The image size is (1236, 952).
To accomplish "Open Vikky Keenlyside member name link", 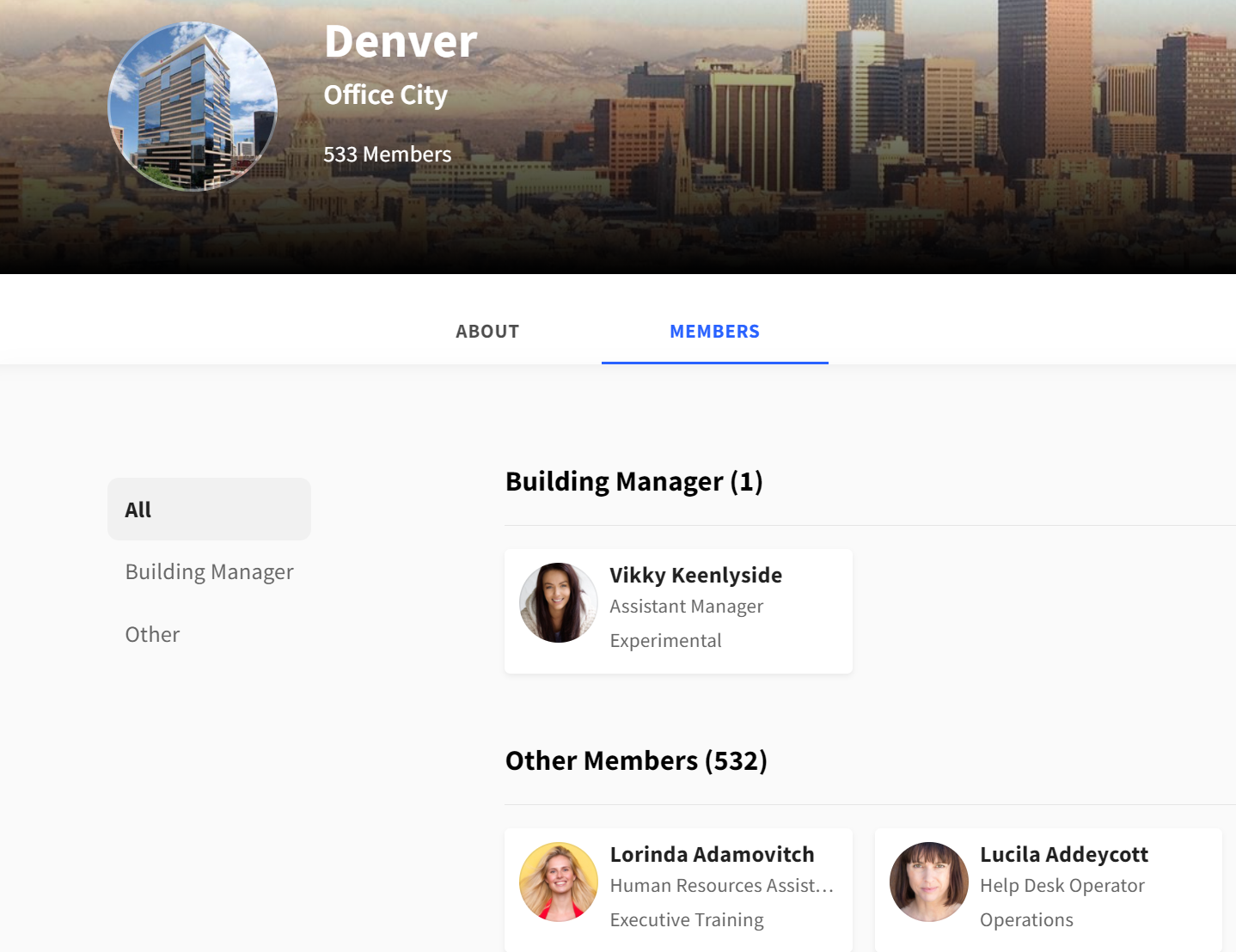I will (695, 575).
